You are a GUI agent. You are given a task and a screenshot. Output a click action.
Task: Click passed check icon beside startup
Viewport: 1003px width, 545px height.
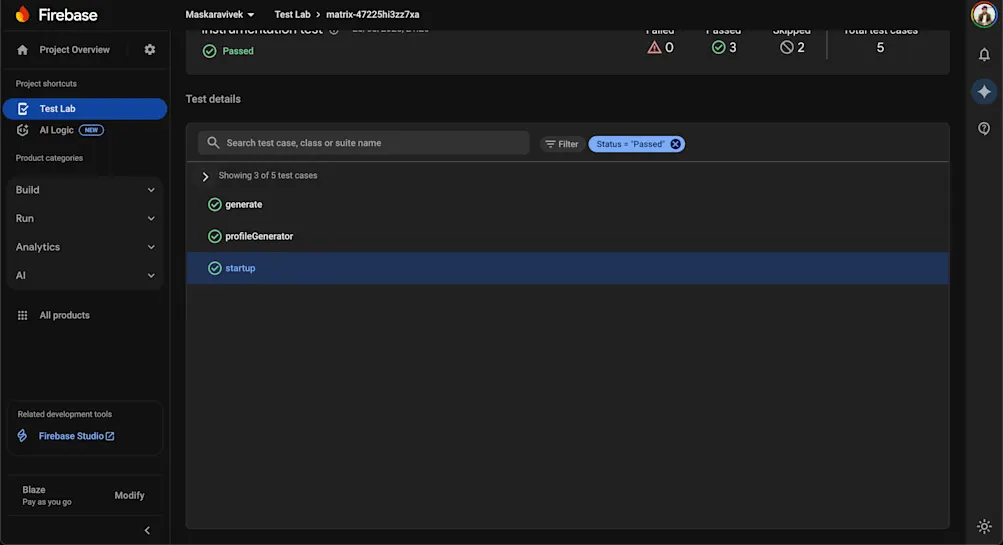pyautogui.click(x=214, y=269)
